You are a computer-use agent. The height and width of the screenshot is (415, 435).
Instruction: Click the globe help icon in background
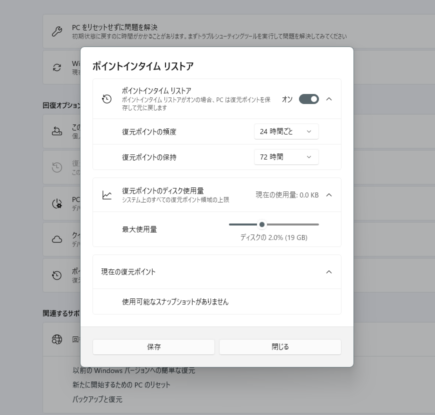coord(57,339)
